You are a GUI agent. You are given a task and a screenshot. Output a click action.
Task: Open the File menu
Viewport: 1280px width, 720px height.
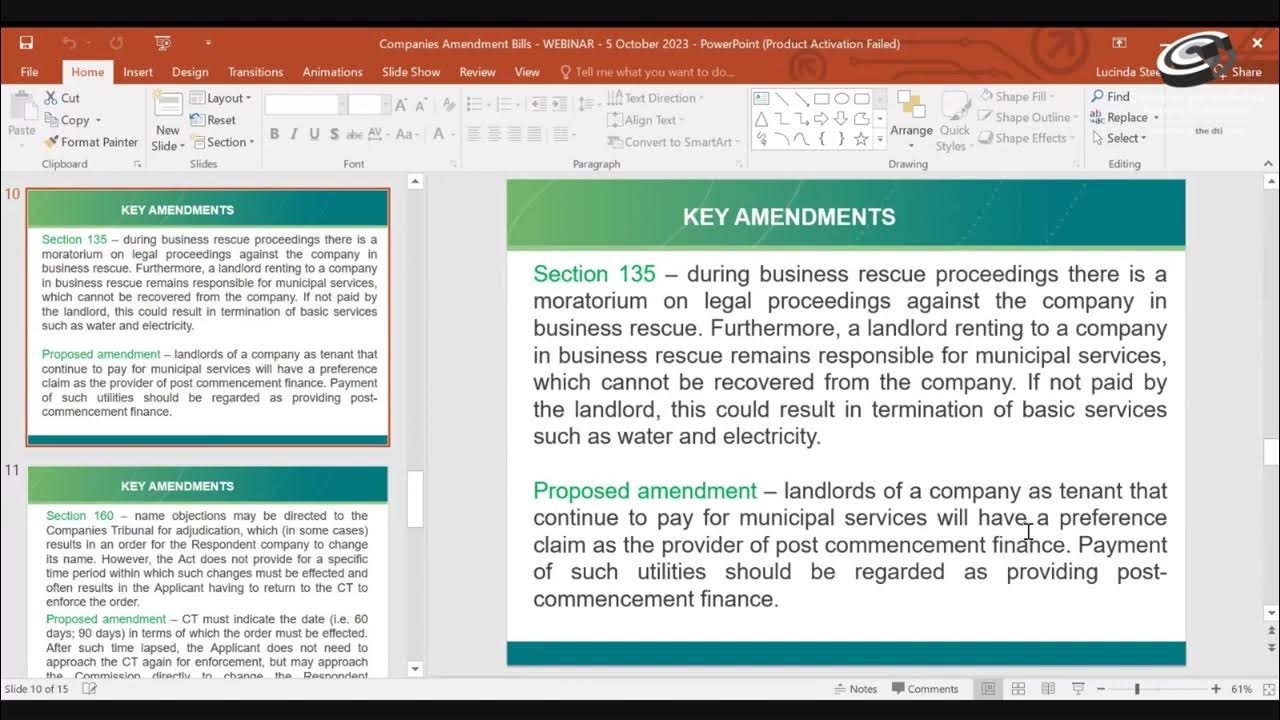pos(30,72)
